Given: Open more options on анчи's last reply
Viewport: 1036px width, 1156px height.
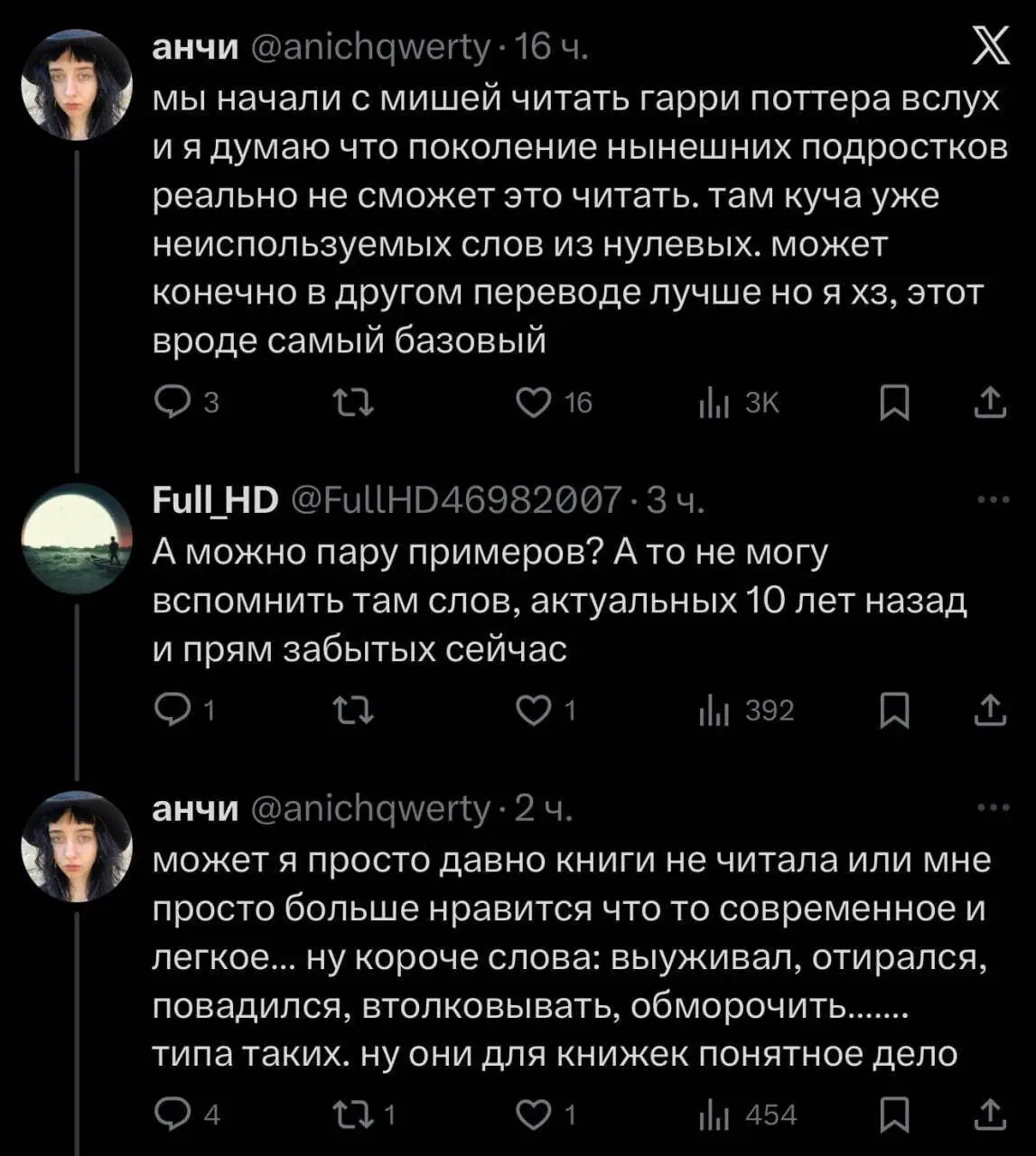Looking at the screenshot, I should (993, 807).
